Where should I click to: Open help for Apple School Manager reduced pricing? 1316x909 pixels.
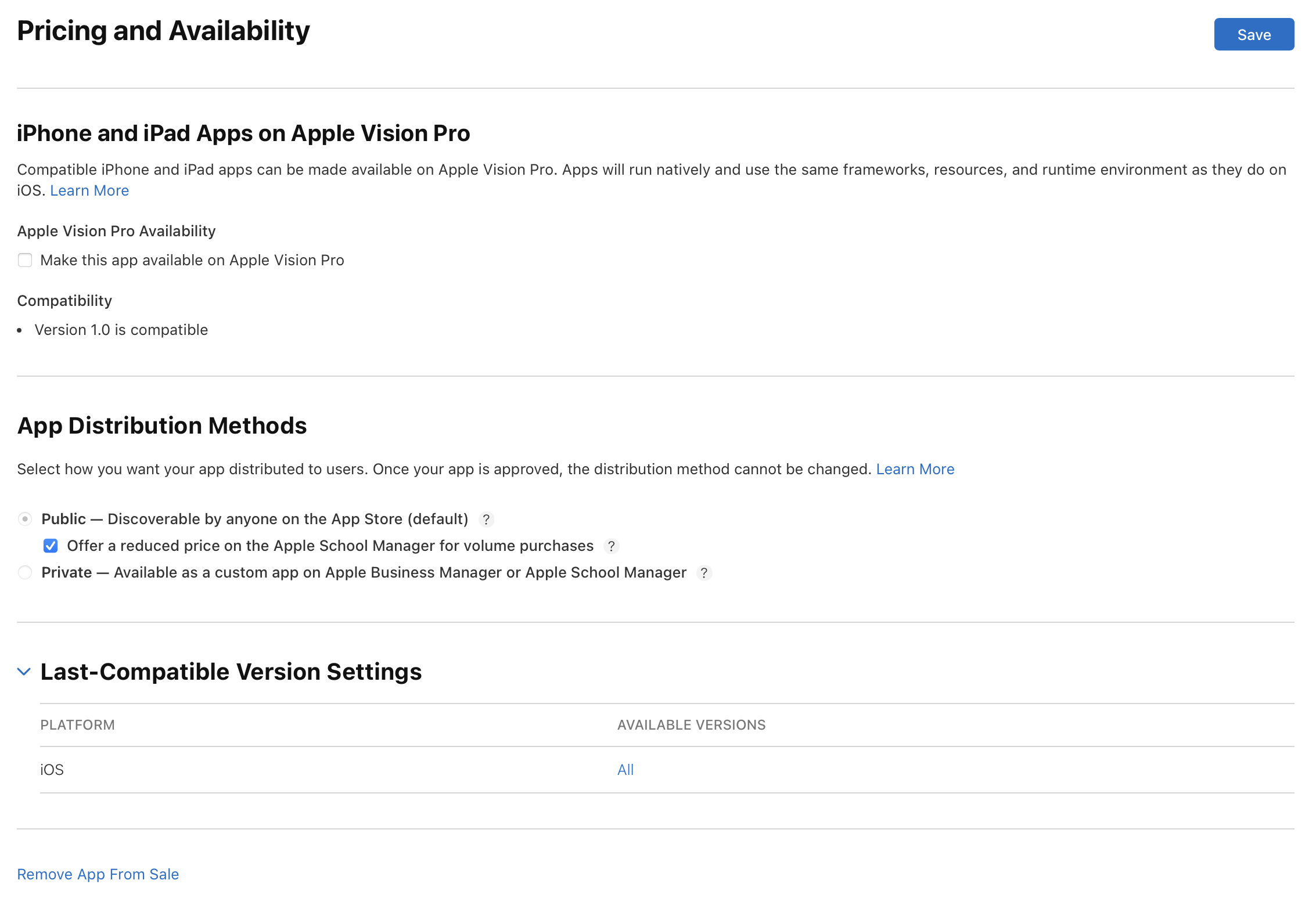click(x=612, y=546)
